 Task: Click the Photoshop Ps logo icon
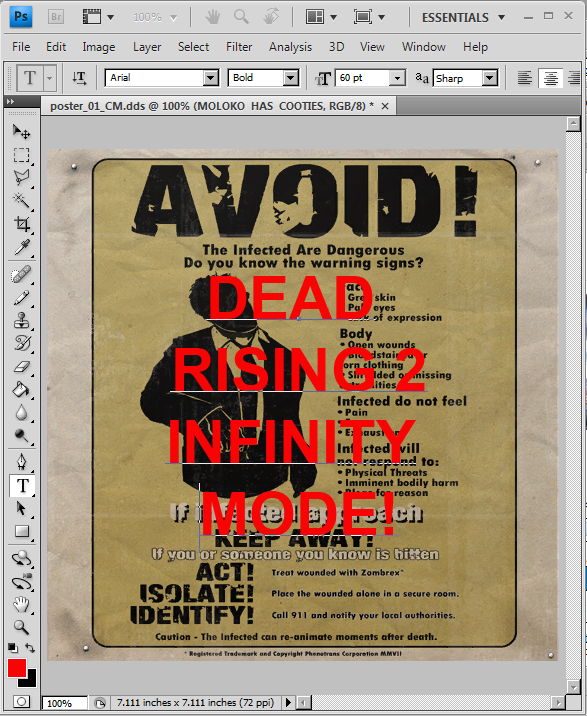tap(21, 17)
